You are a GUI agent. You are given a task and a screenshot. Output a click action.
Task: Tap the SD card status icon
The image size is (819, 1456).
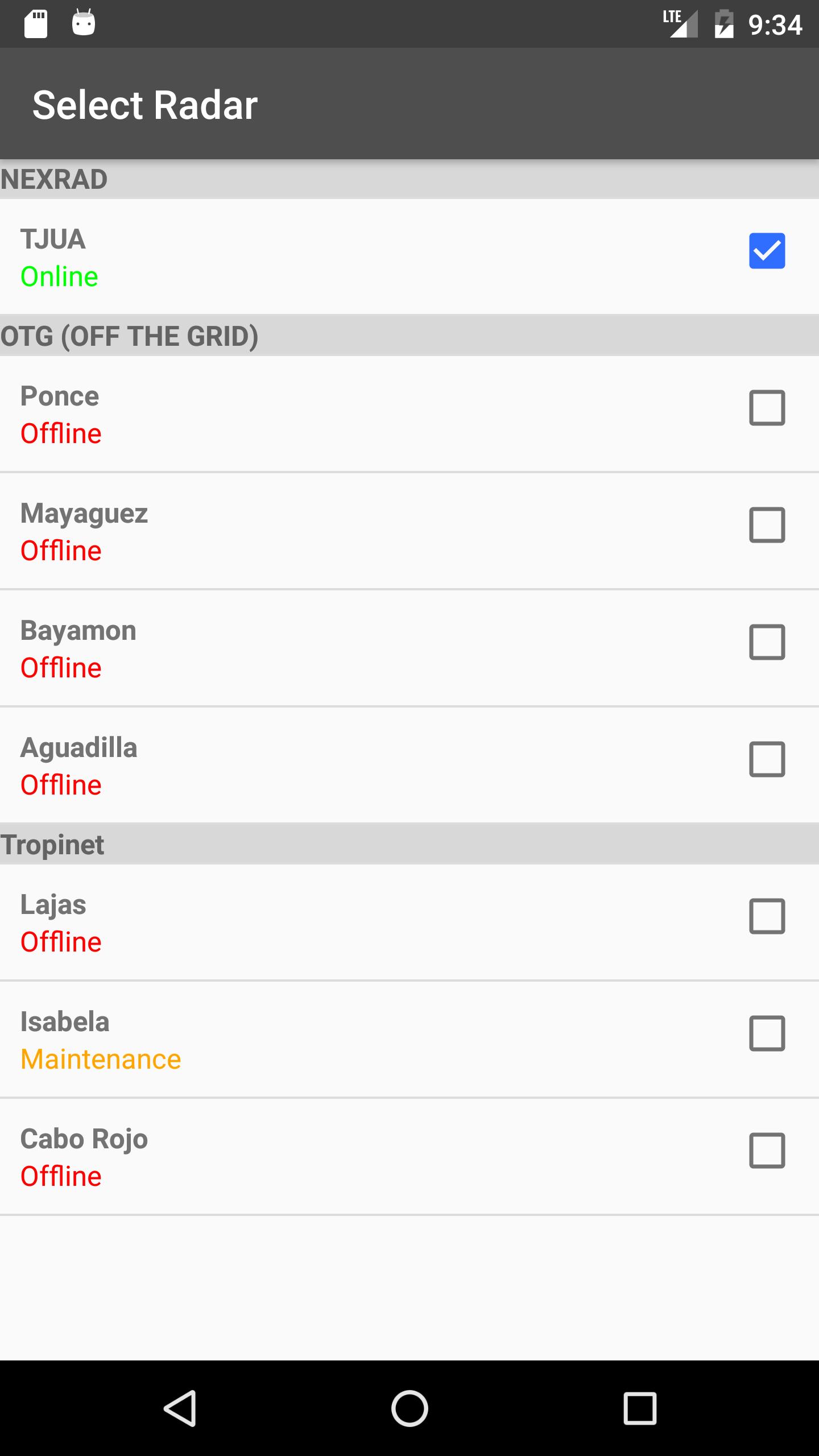click(x=36, y=24)
